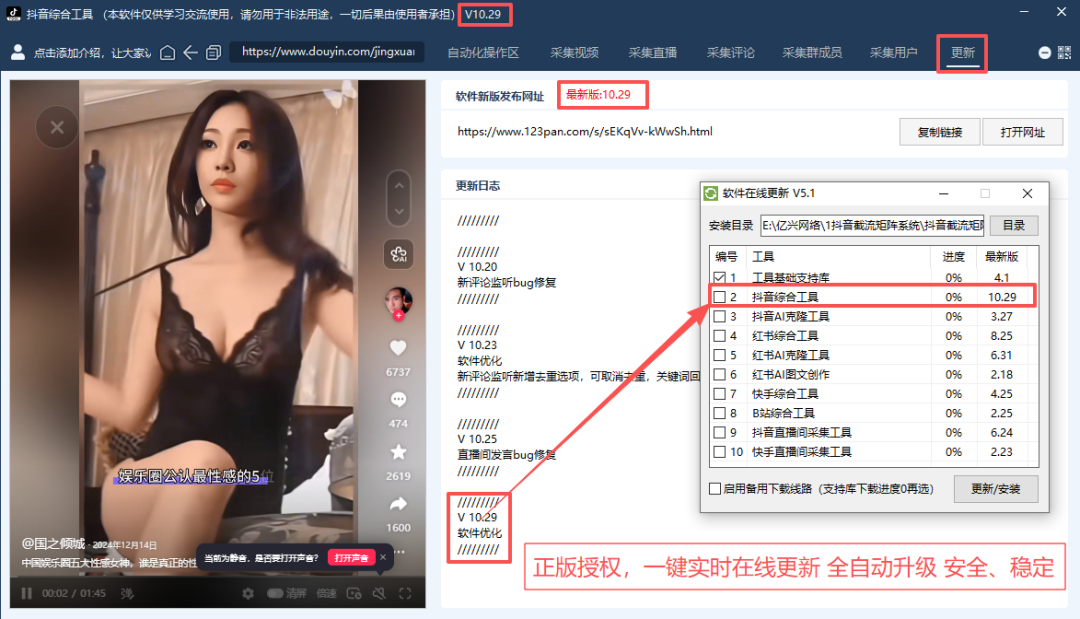
Task: Switch to 采集用户 tab
Action: (893, 52)
